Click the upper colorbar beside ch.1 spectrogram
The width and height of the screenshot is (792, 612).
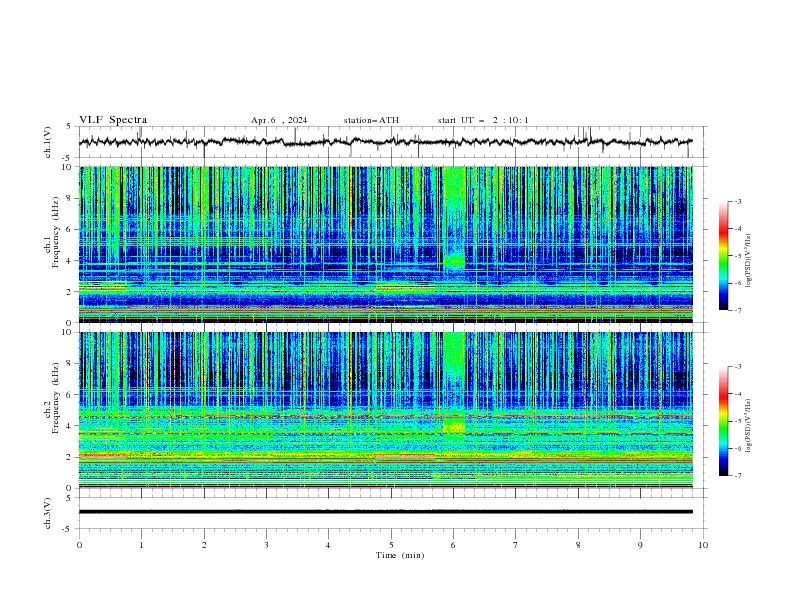coord(723,256)
